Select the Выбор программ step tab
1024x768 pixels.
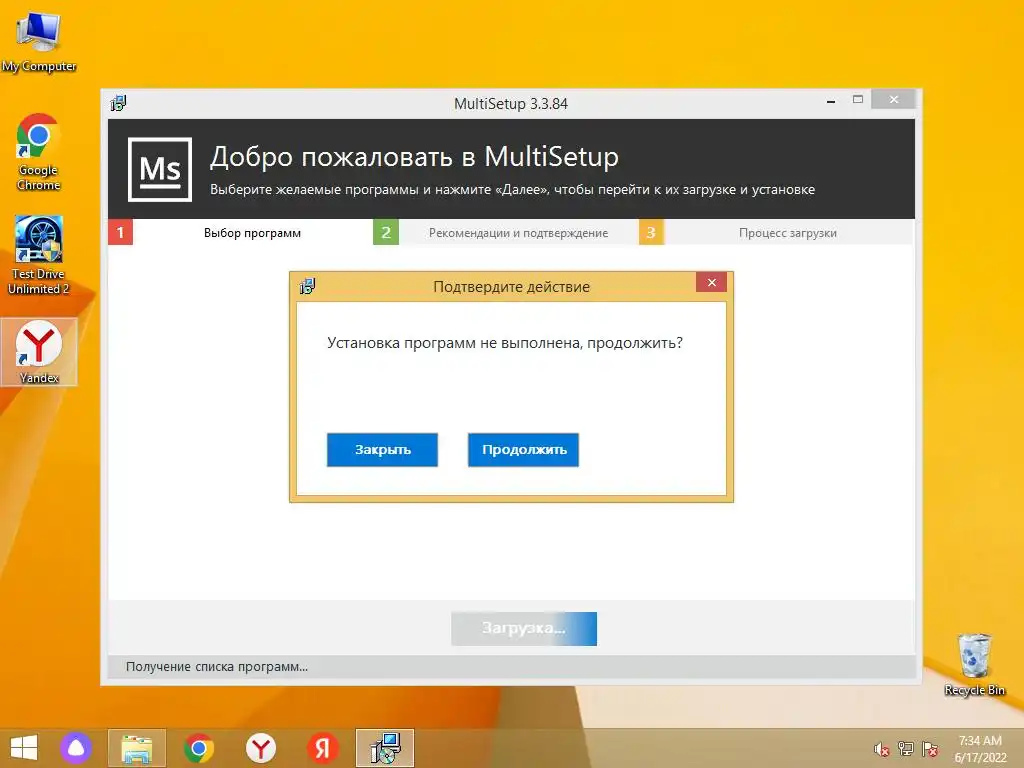[252, 232]
